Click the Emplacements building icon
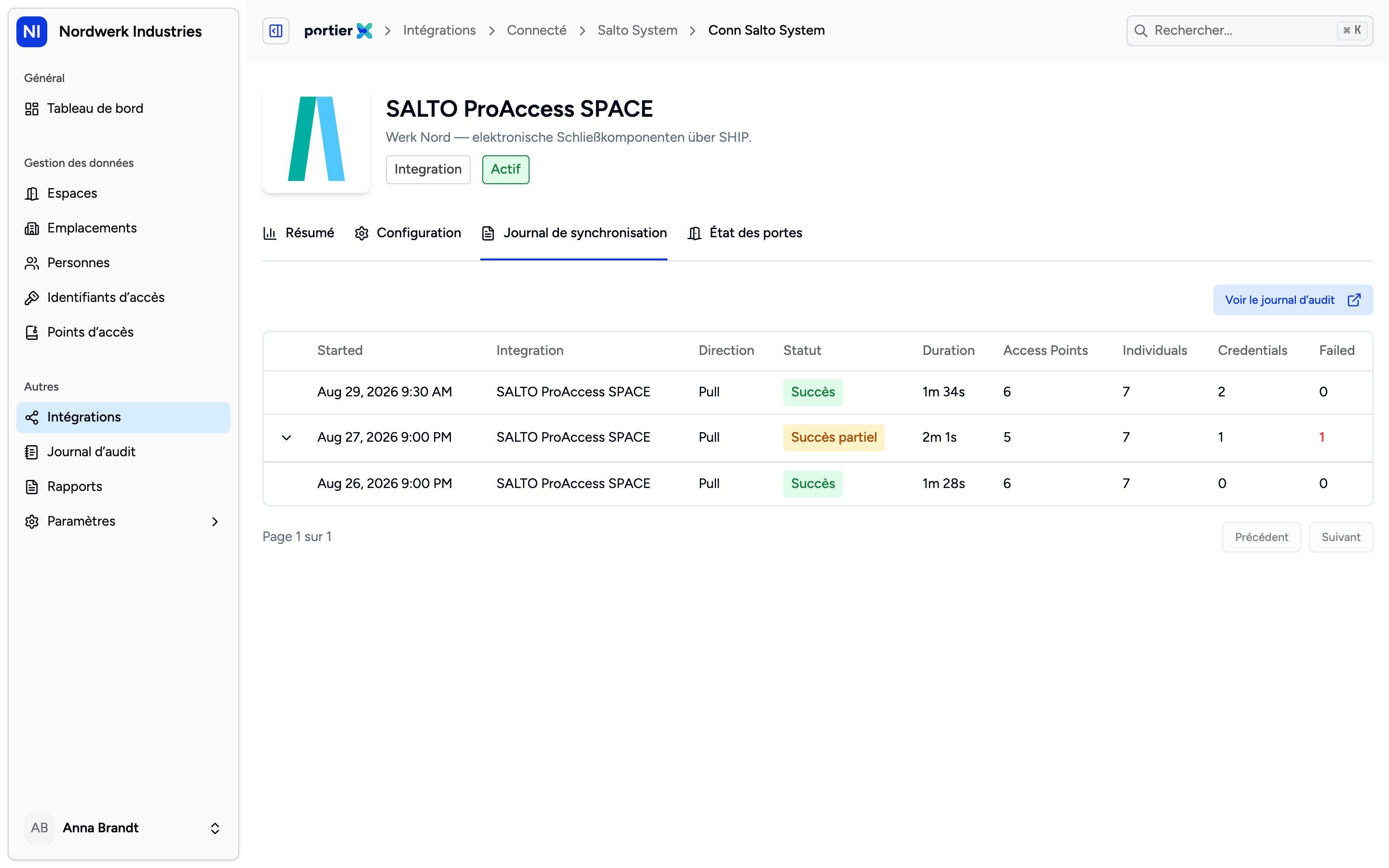This screenshot has height=868, width=1389. pyautogui.click(x=31, y=228)
